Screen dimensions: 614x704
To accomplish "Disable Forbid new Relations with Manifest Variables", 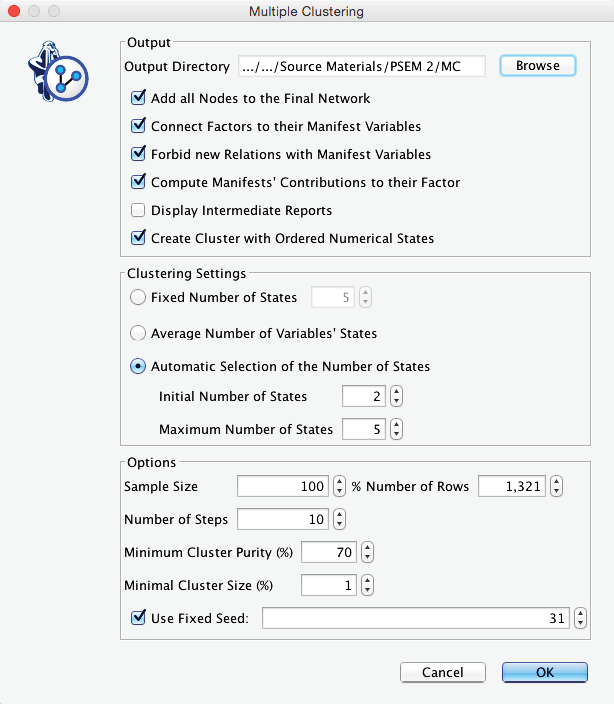I will [x=139, y=155].
